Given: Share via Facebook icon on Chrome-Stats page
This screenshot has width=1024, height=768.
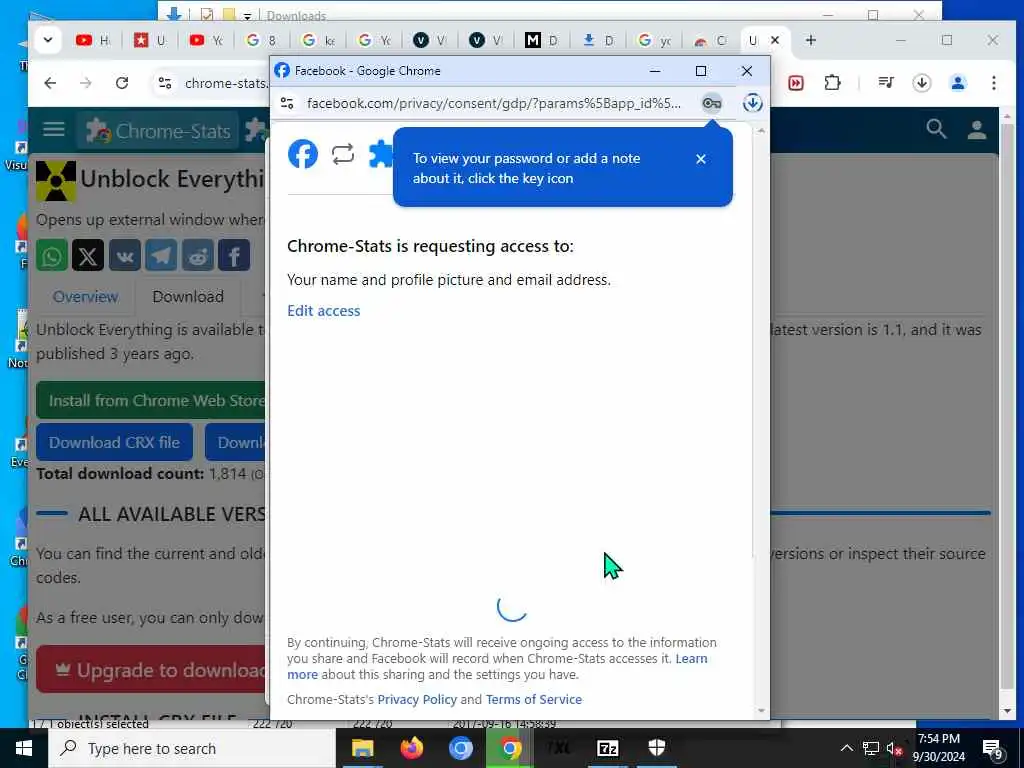Looking at the screenshot, I should [x=234, y=255].
